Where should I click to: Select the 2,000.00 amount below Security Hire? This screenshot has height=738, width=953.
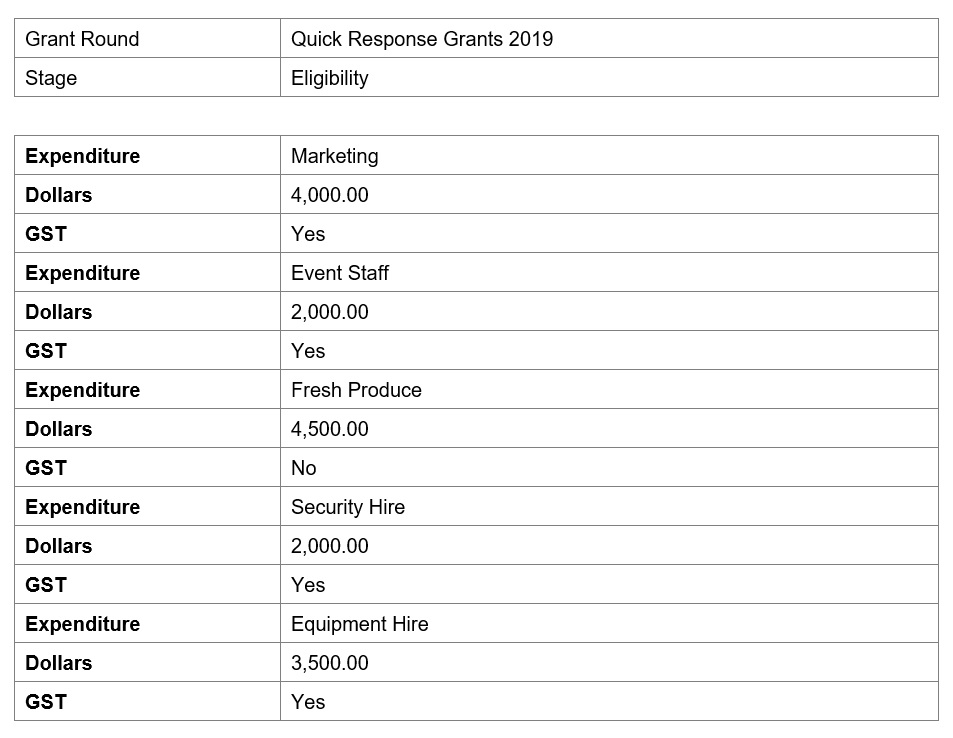point(329,546)
